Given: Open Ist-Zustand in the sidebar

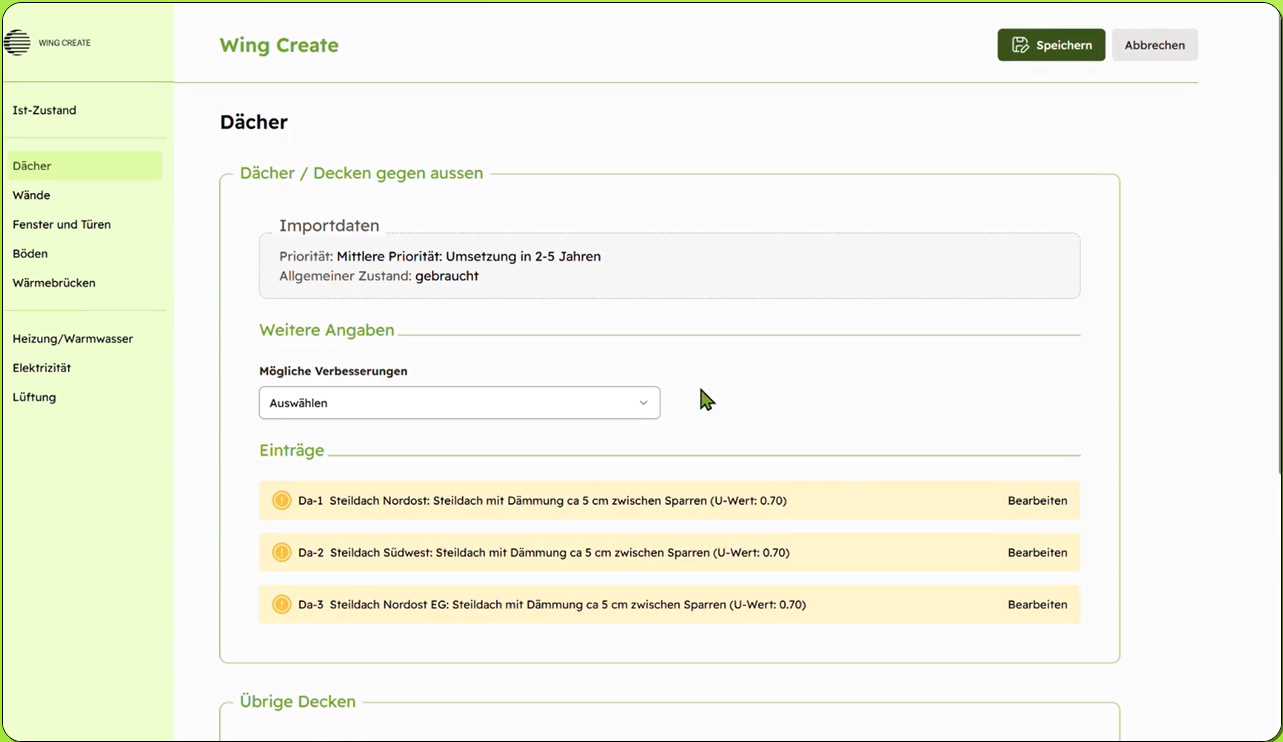Looking at the screenshot, I should (x=44, y=110).
